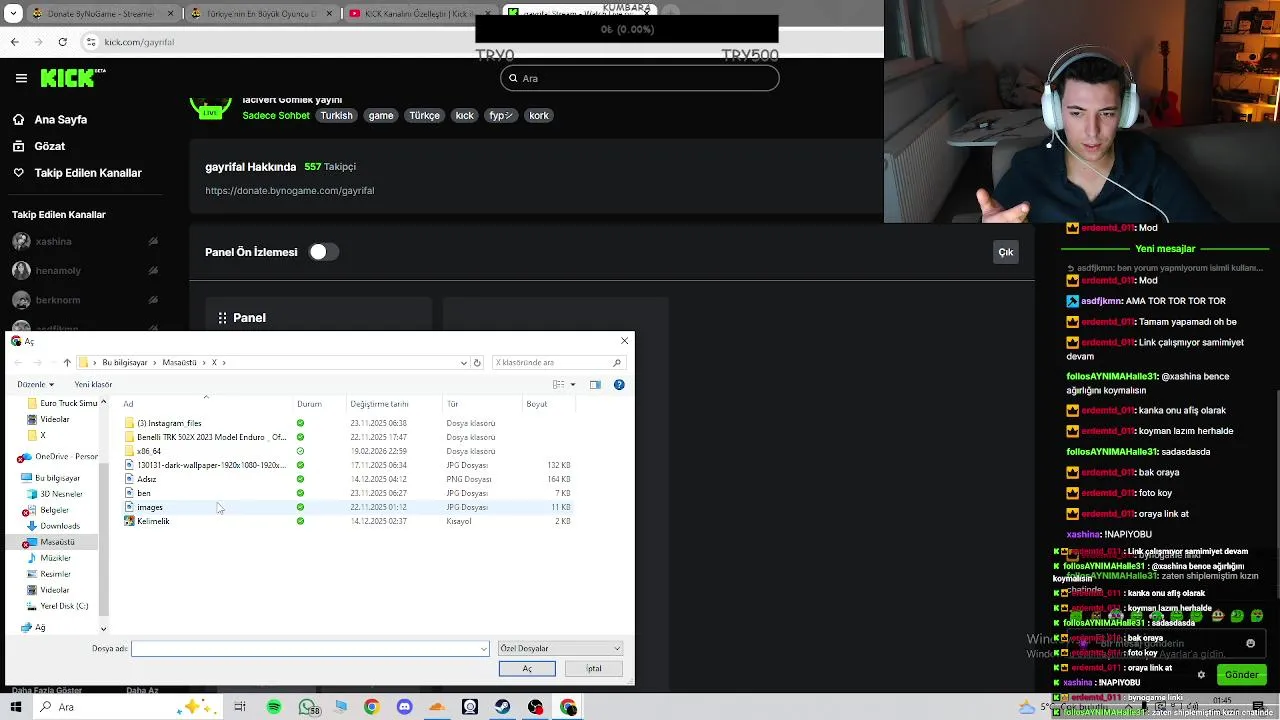Open help in the file dialog
This screenshot has height=720, width=1280.
point(619,384)
